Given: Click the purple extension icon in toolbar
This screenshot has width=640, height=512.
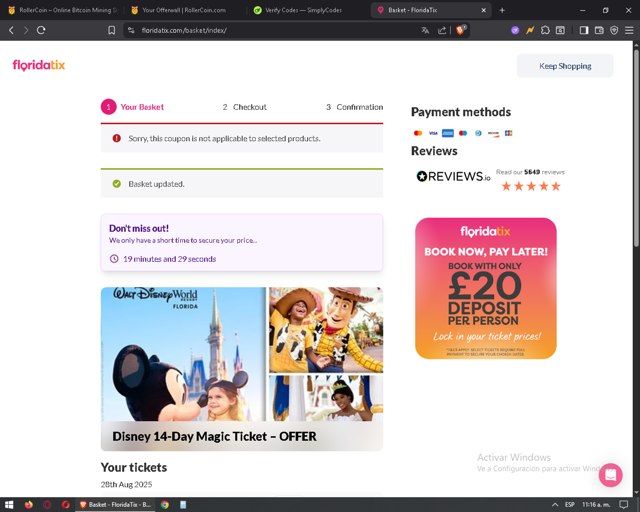Looking at the screenshot, I should [515, 30].
